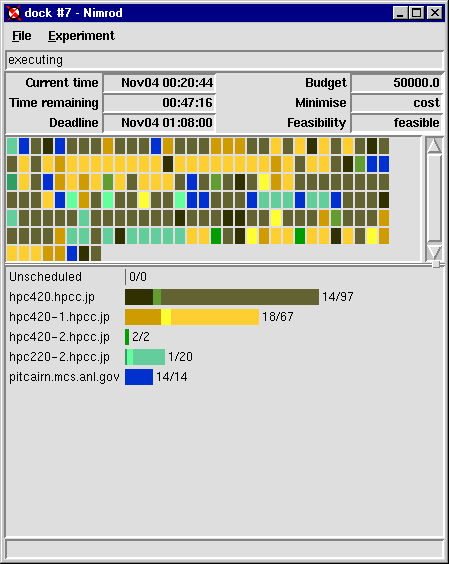
Task: Click the Time remaining field 00:47:16
Action: (x=159, y=103)
